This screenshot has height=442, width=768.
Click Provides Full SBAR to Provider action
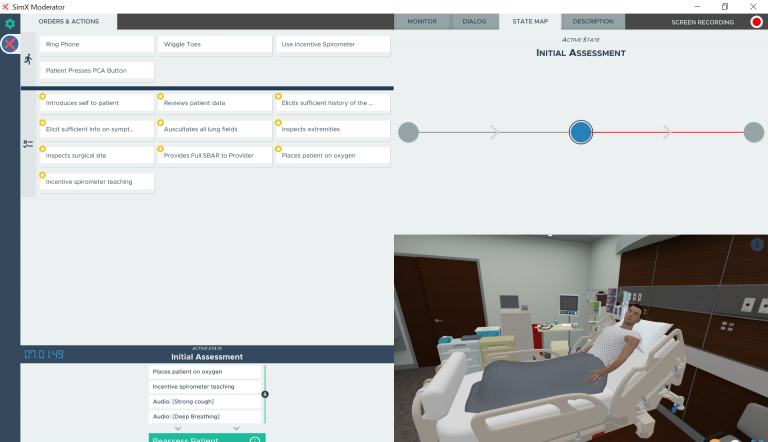215,155
